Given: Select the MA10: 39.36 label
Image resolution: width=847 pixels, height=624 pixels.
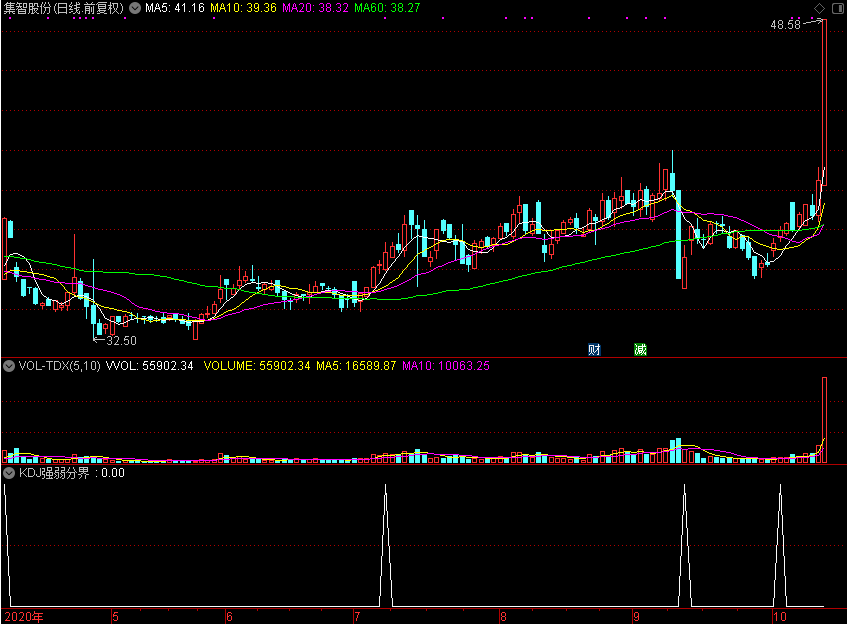Looking at the screenshot, I should 243,8.
